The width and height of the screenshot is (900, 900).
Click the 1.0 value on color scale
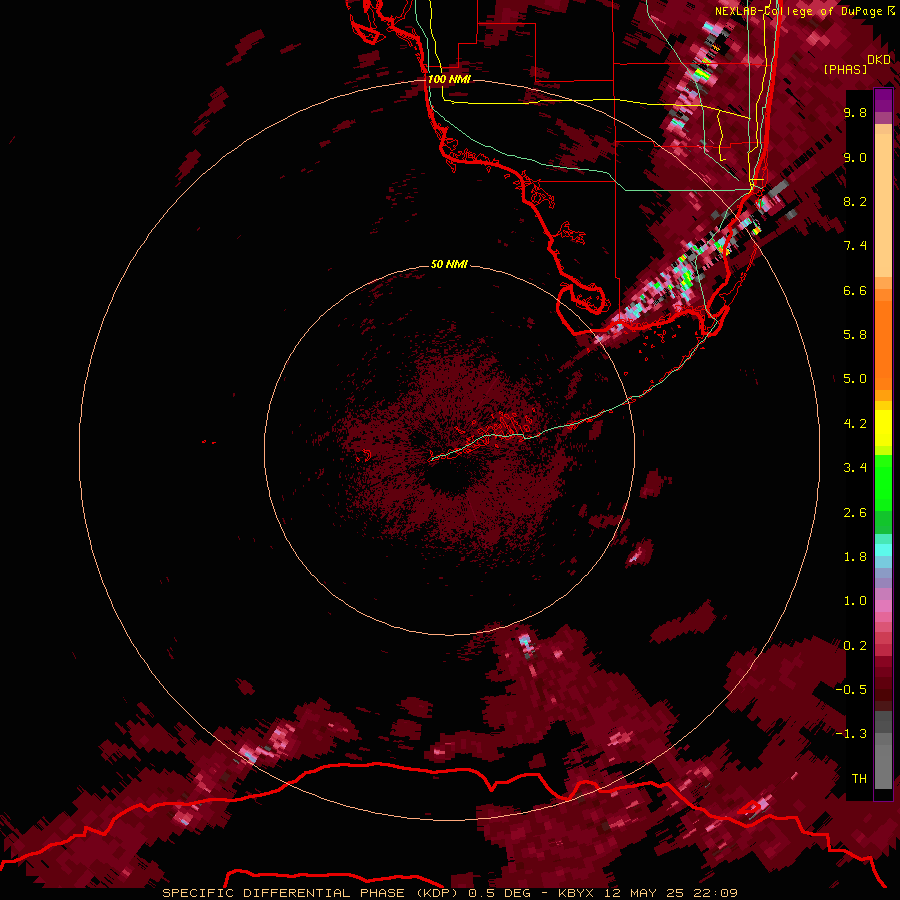[x=855, y=601]
